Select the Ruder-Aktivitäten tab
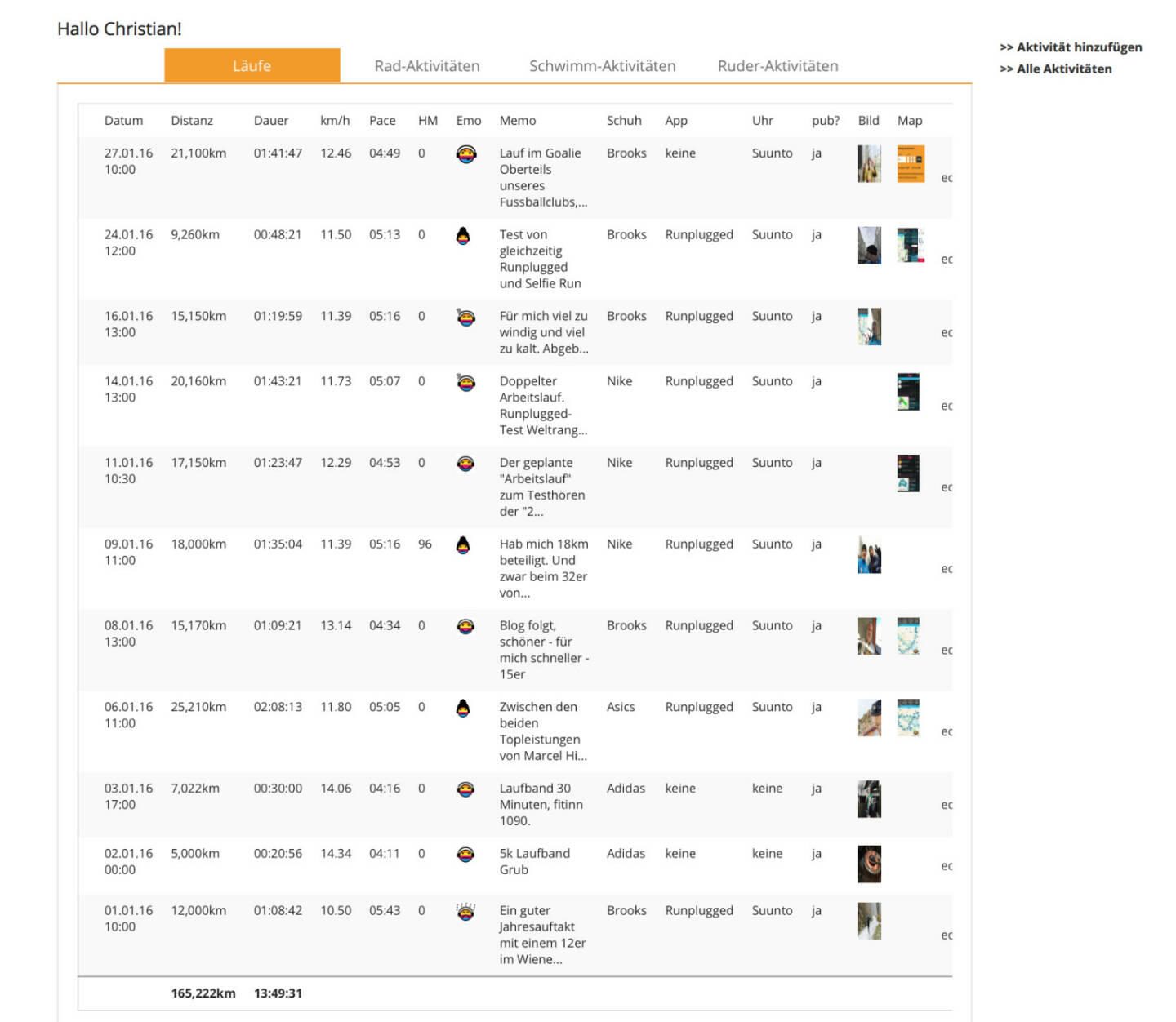The width and height of the screenshot is (1176, 1022). pos(777,66)
